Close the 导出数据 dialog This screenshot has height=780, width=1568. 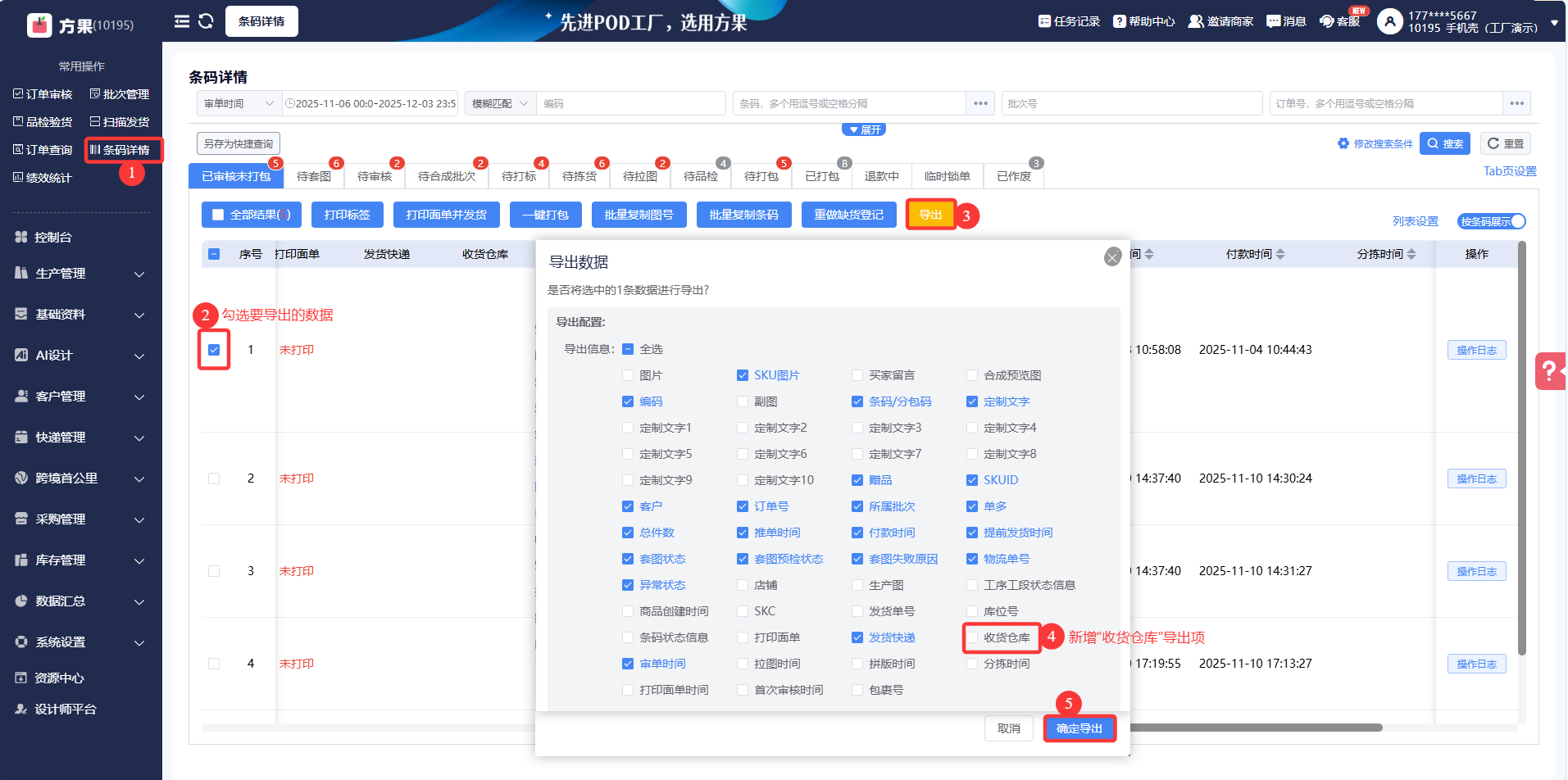[1112, 257]
